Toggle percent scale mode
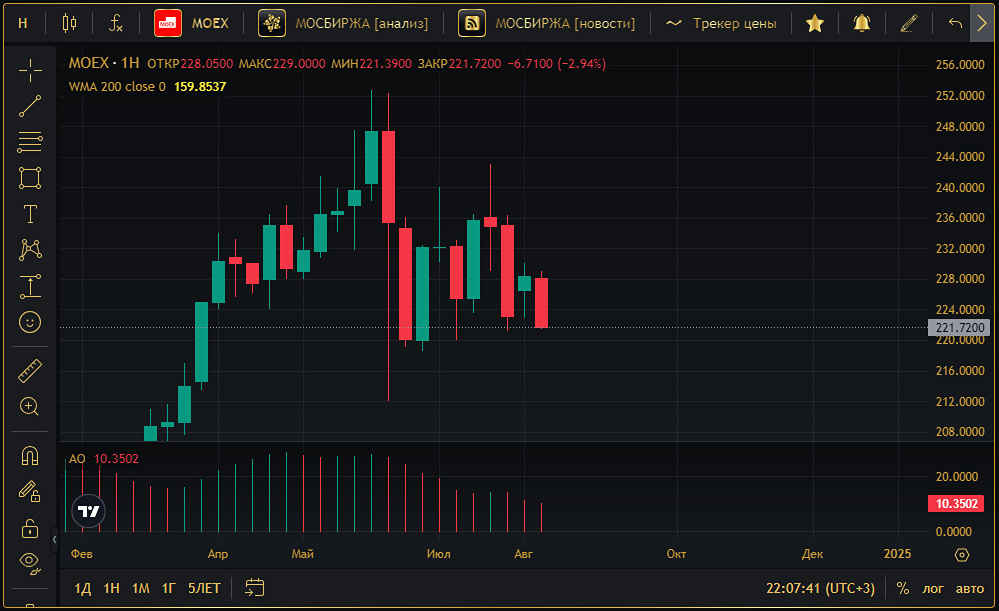This screenshot has width=999, height=611. pos(903,588)
